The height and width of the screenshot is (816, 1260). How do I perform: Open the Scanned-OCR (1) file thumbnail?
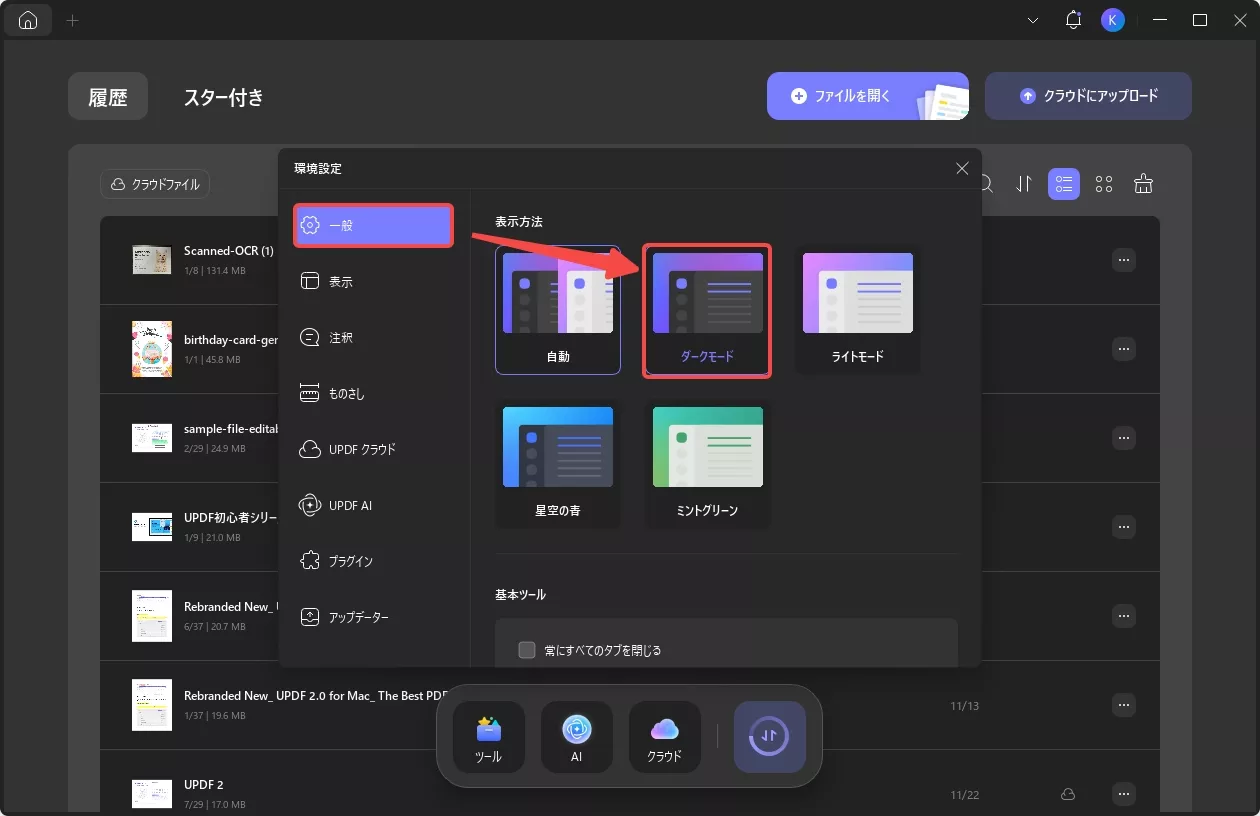(x=152, y=260)
